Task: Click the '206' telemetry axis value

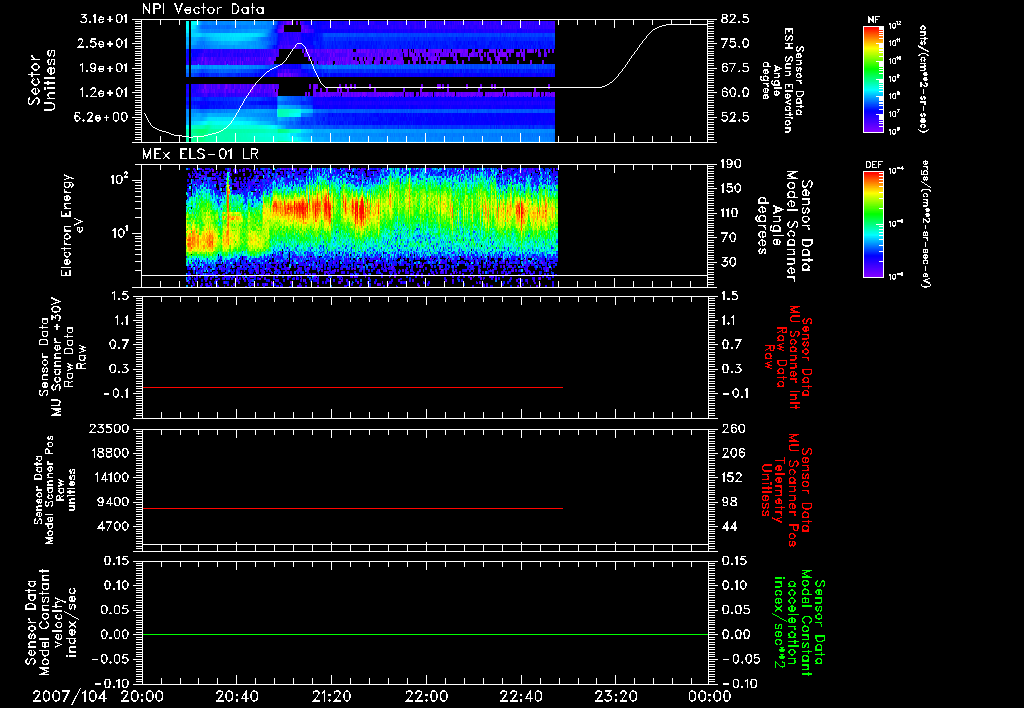Action: 731,453
